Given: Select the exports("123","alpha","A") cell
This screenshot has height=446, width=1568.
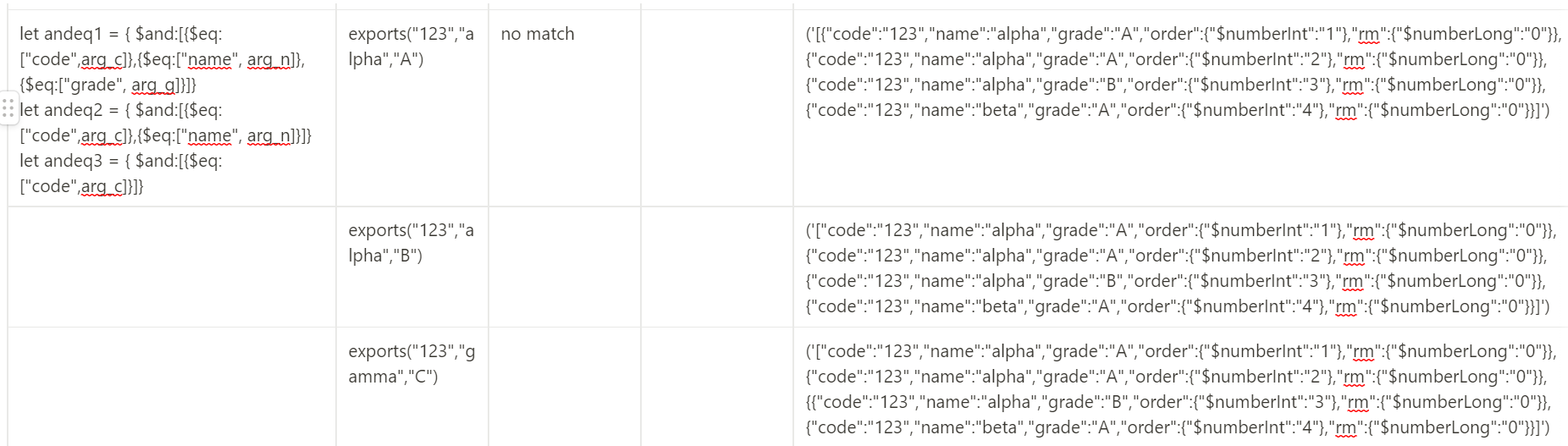Looking at the screenshot, I should click(411, 47).
